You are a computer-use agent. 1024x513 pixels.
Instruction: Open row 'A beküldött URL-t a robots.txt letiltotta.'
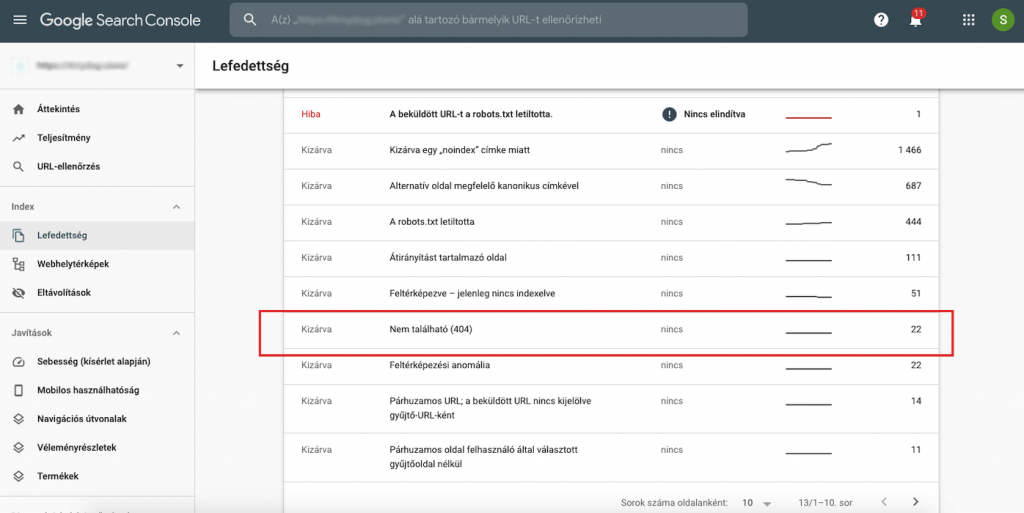click(611, 114)
